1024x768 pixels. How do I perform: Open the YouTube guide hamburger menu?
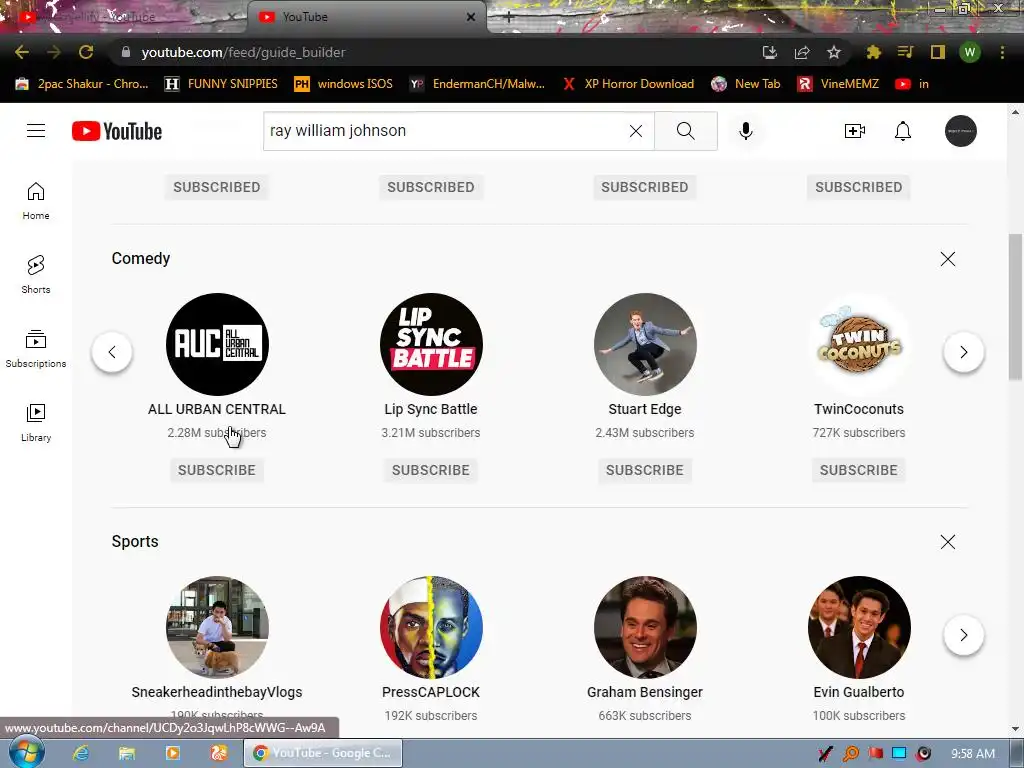click(36, 131)
